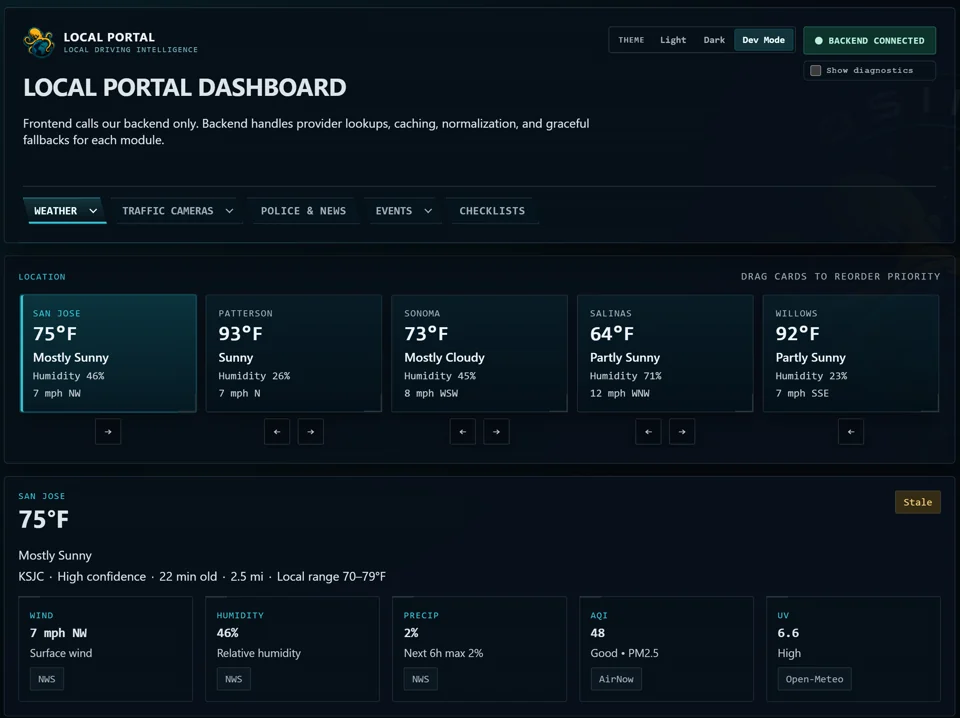The image size is (960, 718).
Task: Click '7 mph SSE' on Willows card
Action: (x=802, y=393)
